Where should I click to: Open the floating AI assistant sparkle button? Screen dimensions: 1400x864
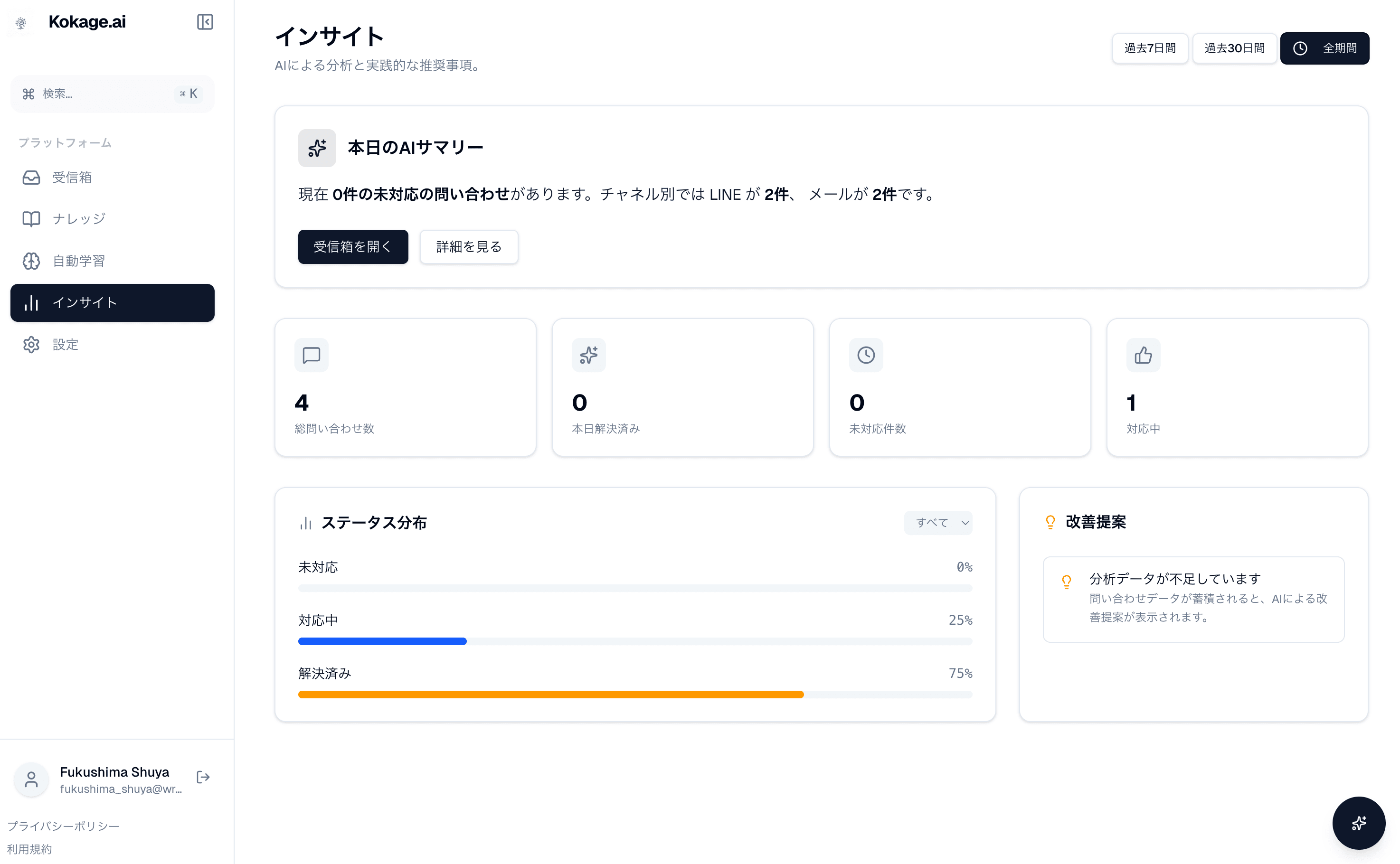pos(1358,823)
